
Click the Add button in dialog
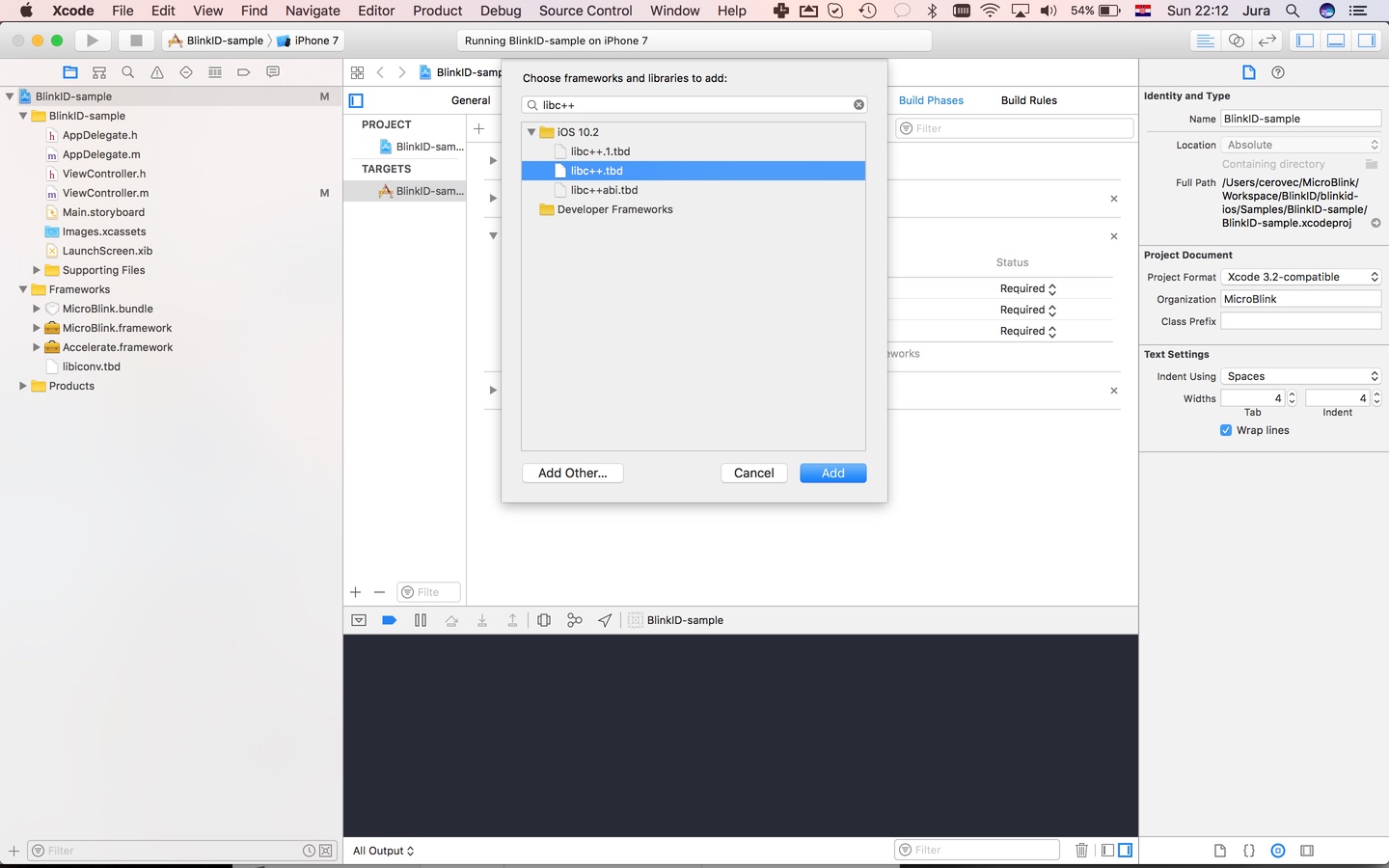[833, 473]
